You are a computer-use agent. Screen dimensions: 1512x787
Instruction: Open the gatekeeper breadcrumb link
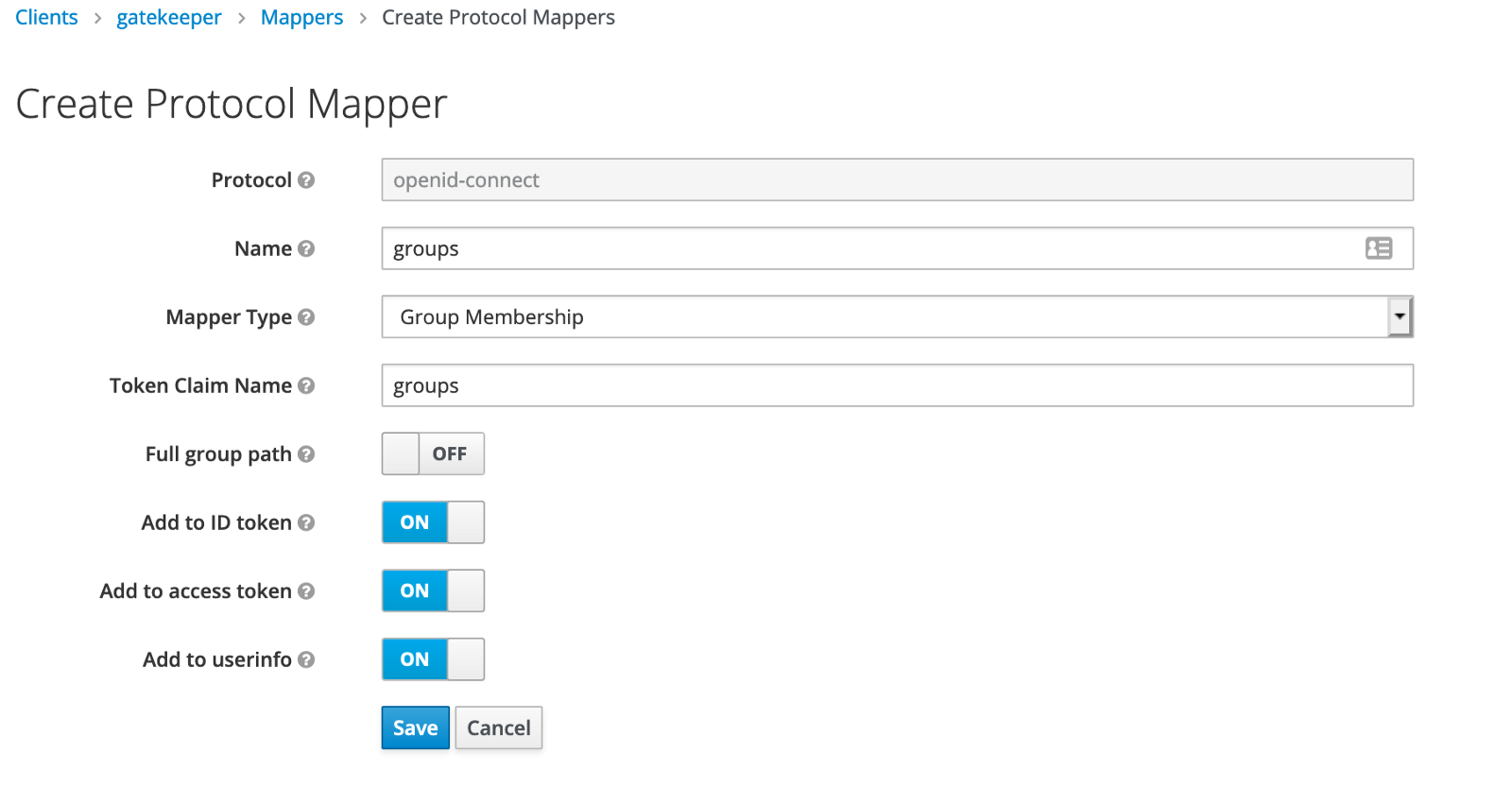(x=169, y=18)
